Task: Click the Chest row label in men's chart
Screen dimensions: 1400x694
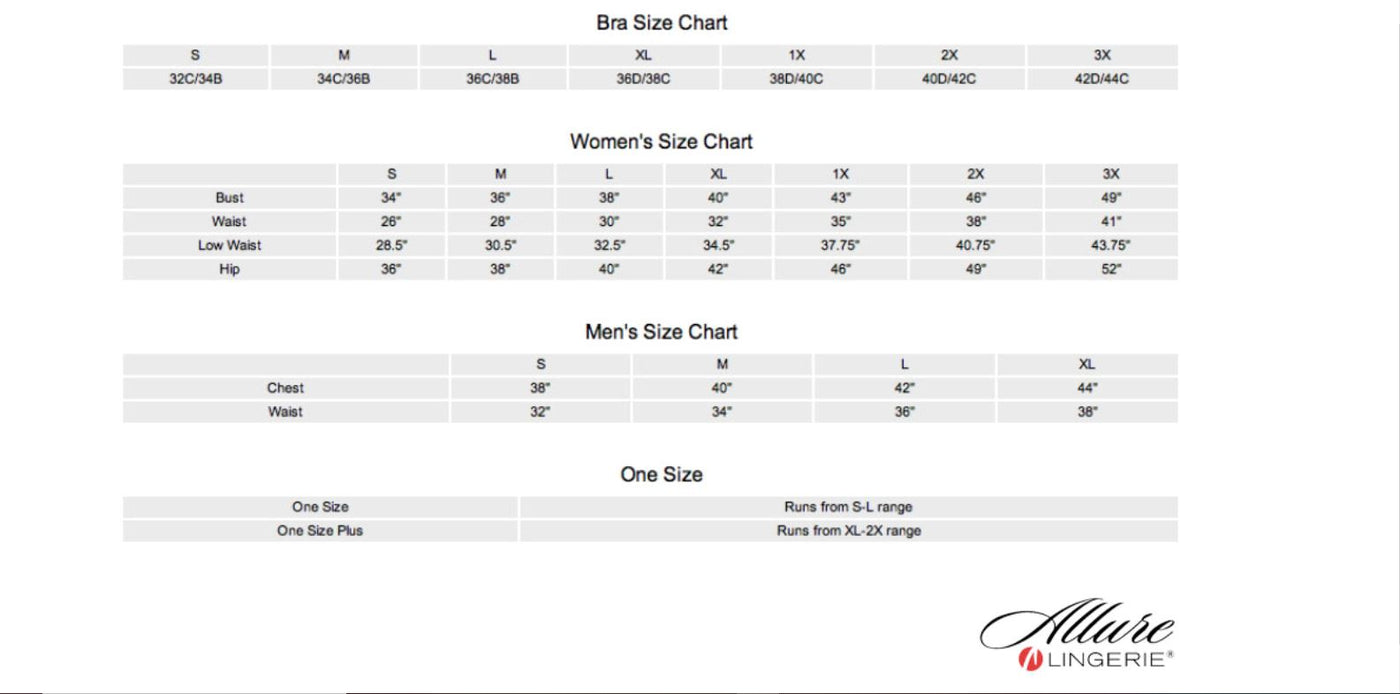Action: pos(285,388)
